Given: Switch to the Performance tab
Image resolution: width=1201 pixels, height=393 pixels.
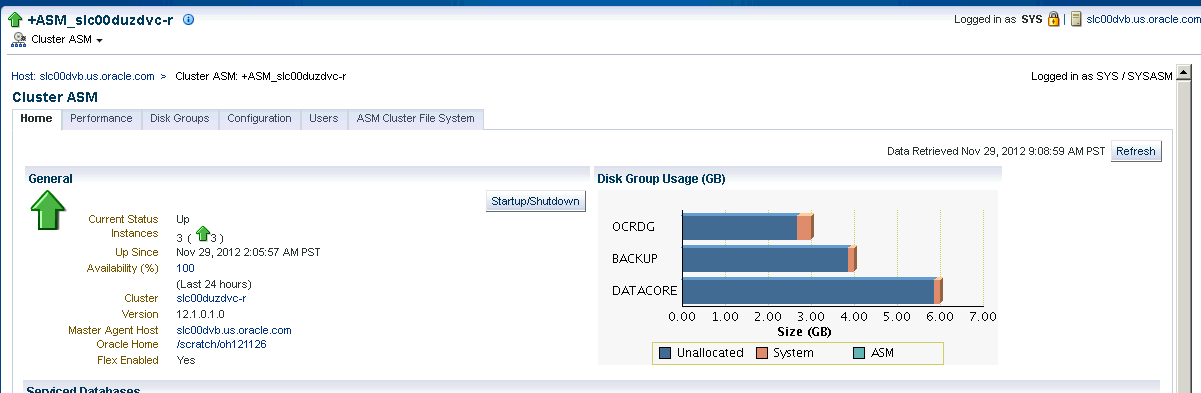Looking at the screenshot, I should [101, 118].
